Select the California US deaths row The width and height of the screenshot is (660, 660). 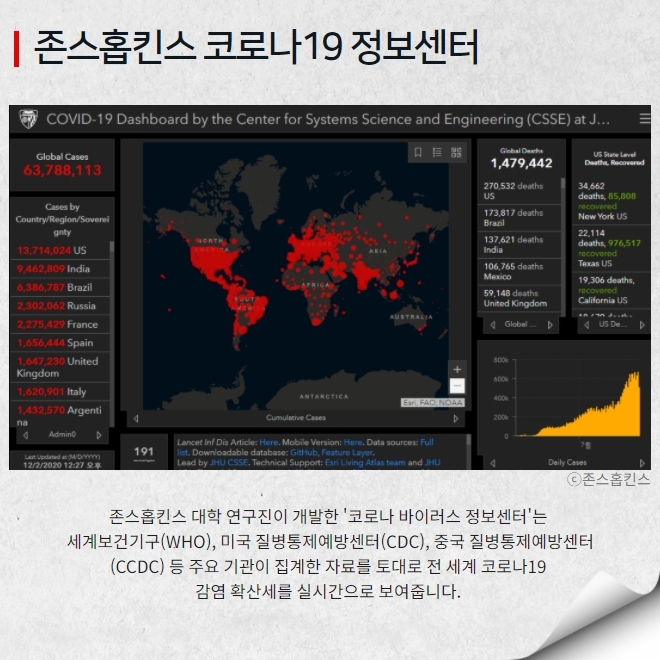tap(611, 290)
